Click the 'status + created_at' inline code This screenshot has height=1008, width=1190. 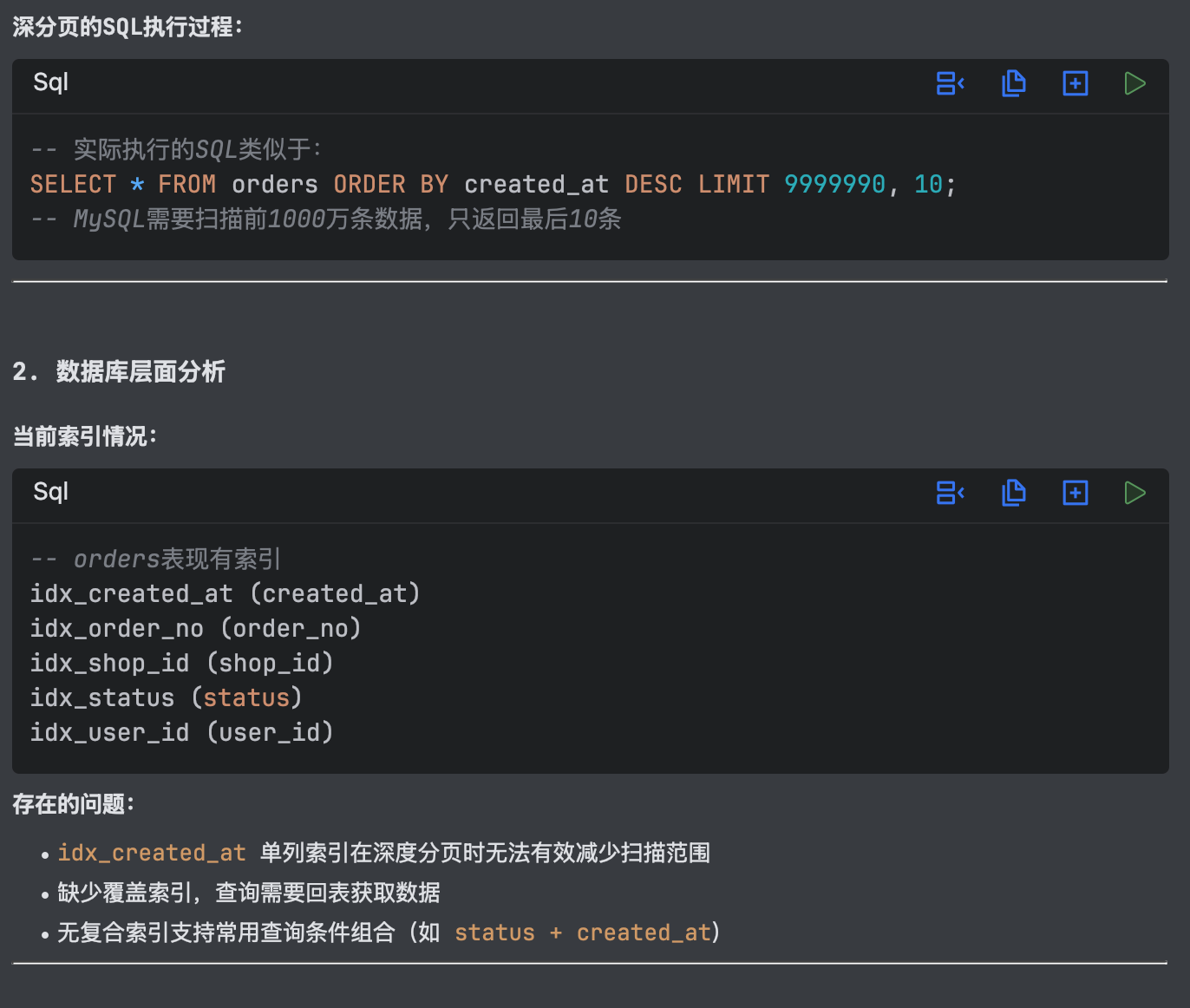click(x=582, y=933)
